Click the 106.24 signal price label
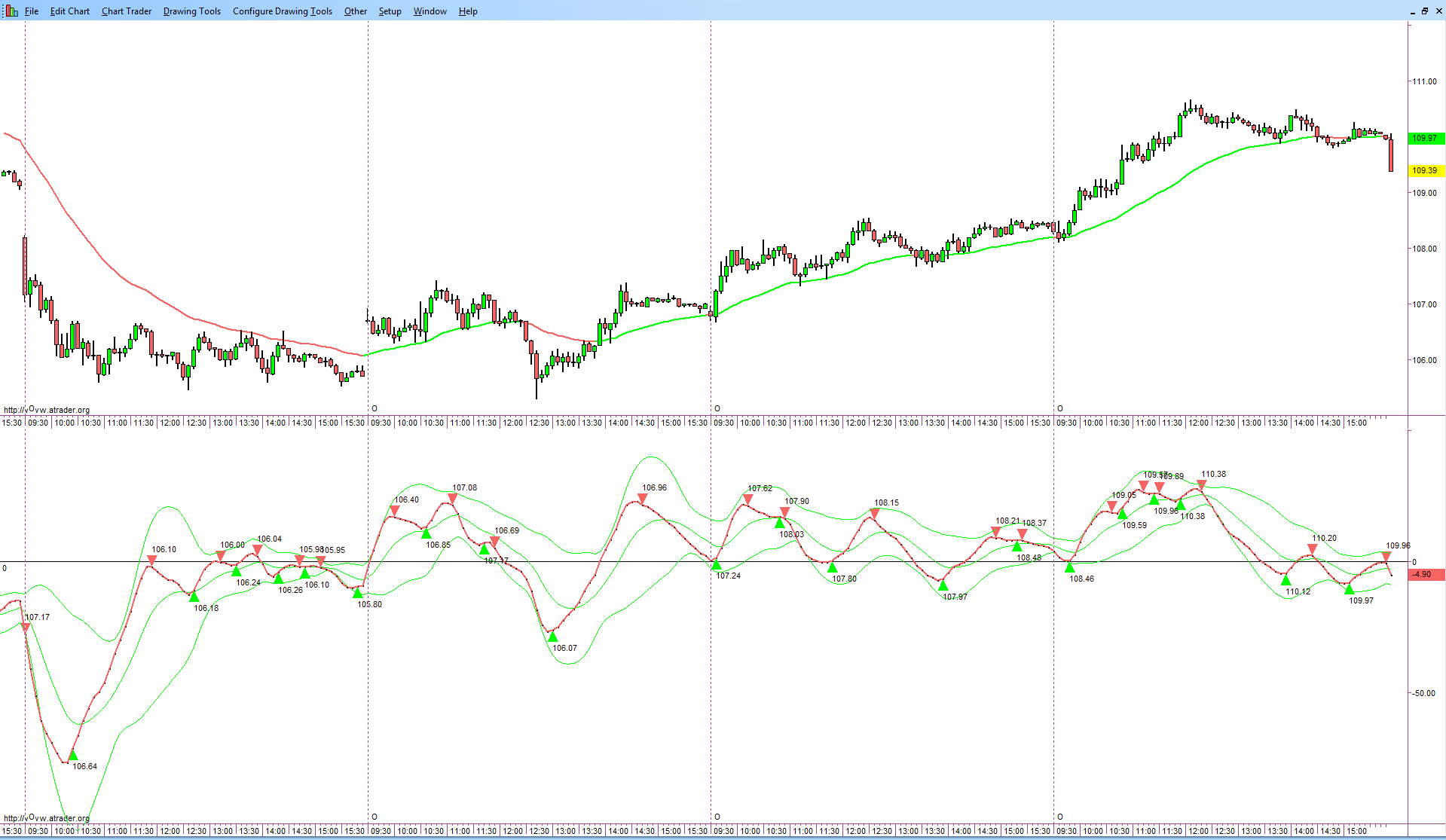This screenshot has width=1446, height=840. pos(249,582)
